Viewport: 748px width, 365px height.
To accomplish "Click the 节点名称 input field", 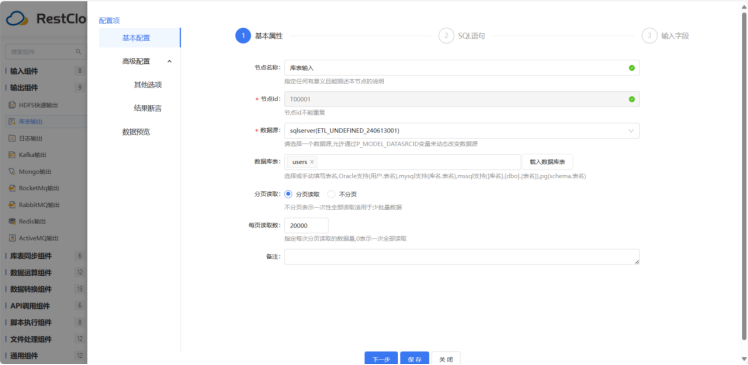I will point(462,68).
